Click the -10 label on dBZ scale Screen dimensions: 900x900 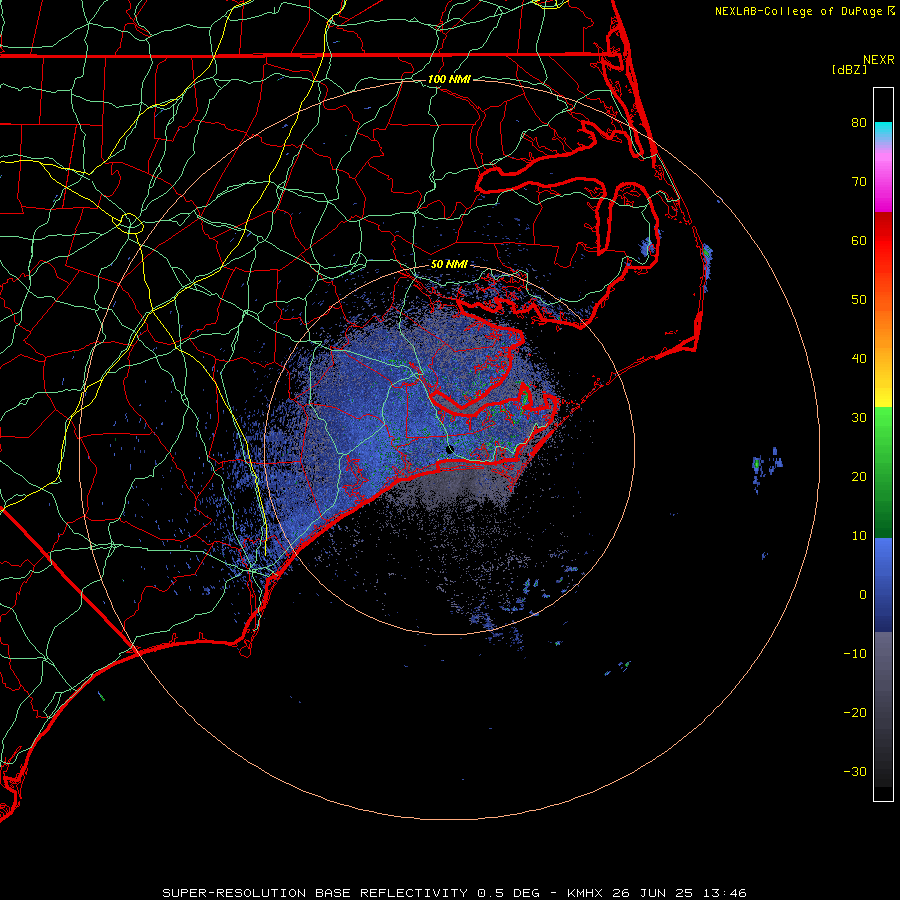855,654
